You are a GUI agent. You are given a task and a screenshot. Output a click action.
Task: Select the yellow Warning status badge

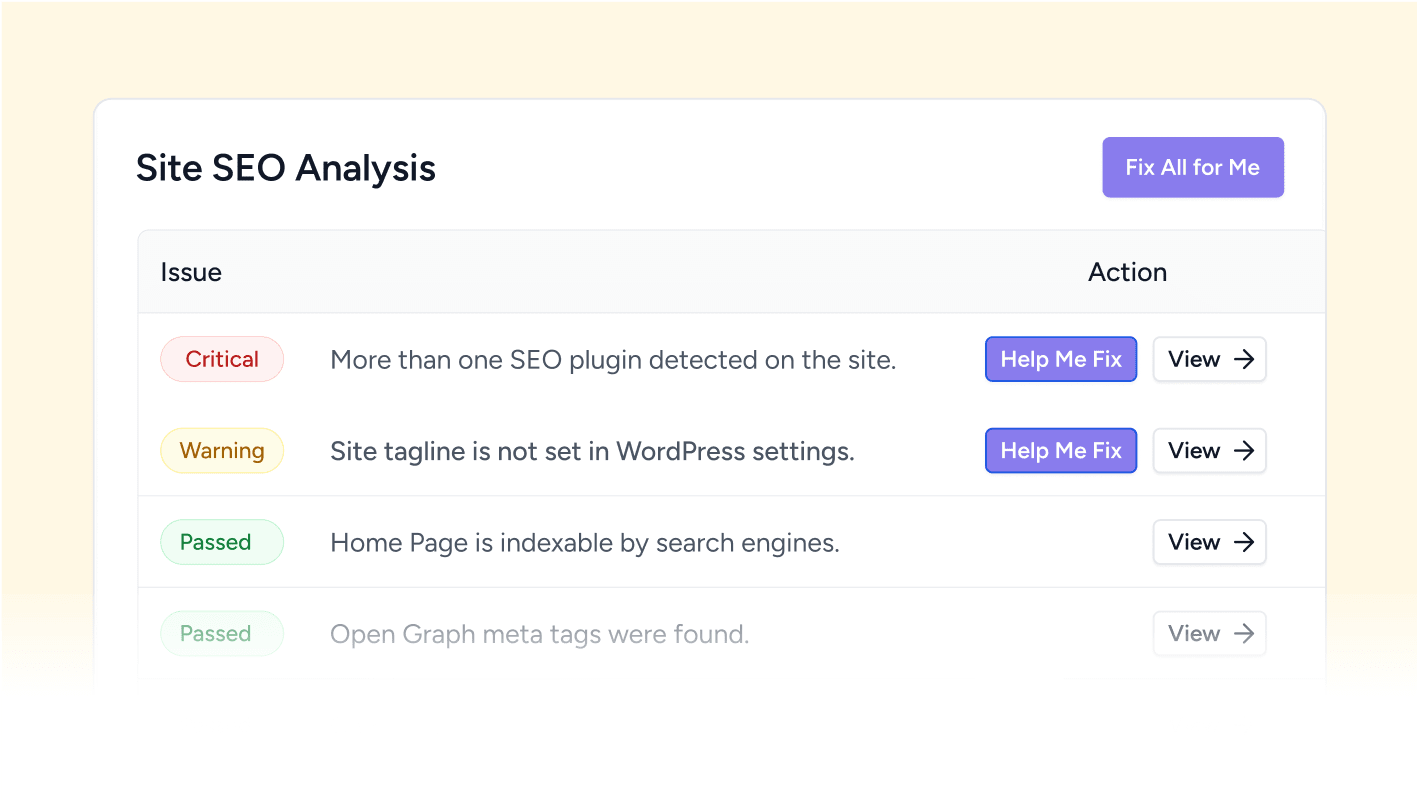222,451
